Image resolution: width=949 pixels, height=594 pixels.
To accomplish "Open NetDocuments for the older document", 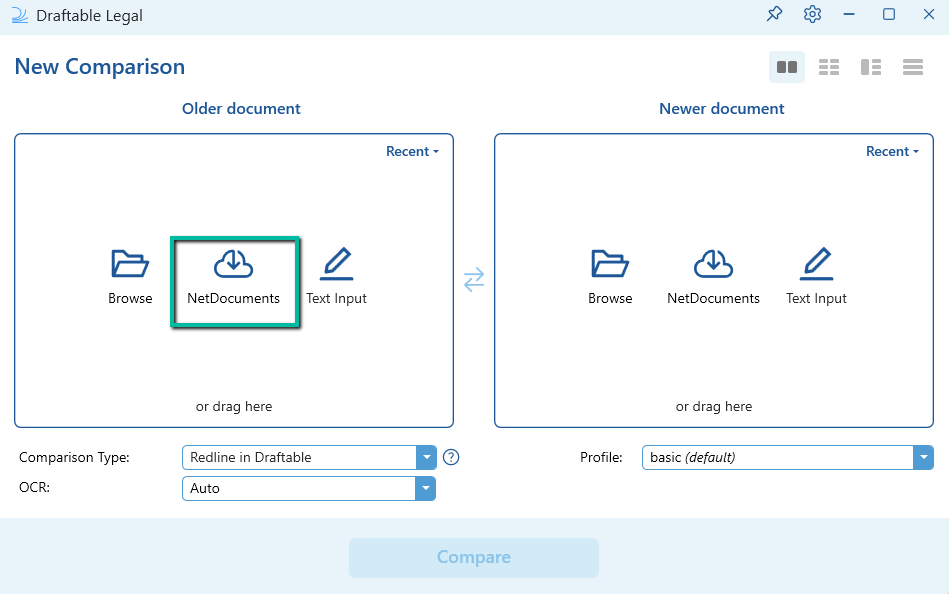I will pyautogui.click(x=234, y=277).
